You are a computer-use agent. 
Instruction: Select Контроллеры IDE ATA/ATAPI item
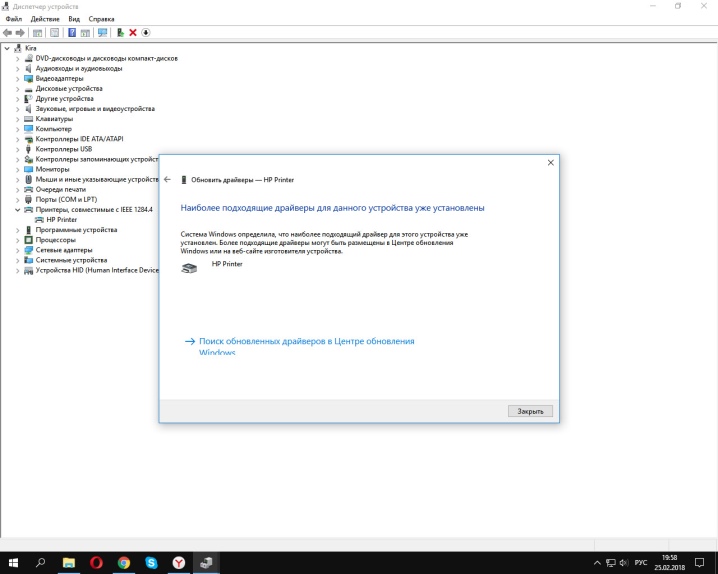(x=79, y=139)
